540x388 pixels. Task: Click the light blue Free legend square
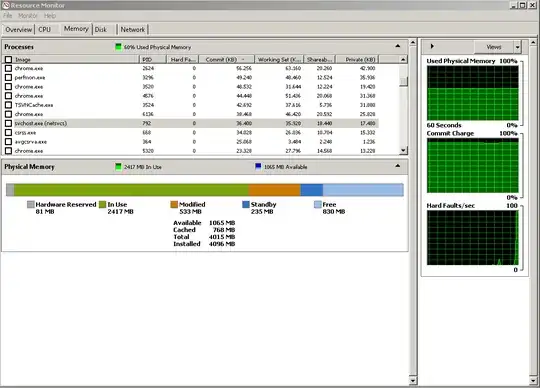pyautogui.click(x=318, y=205)
